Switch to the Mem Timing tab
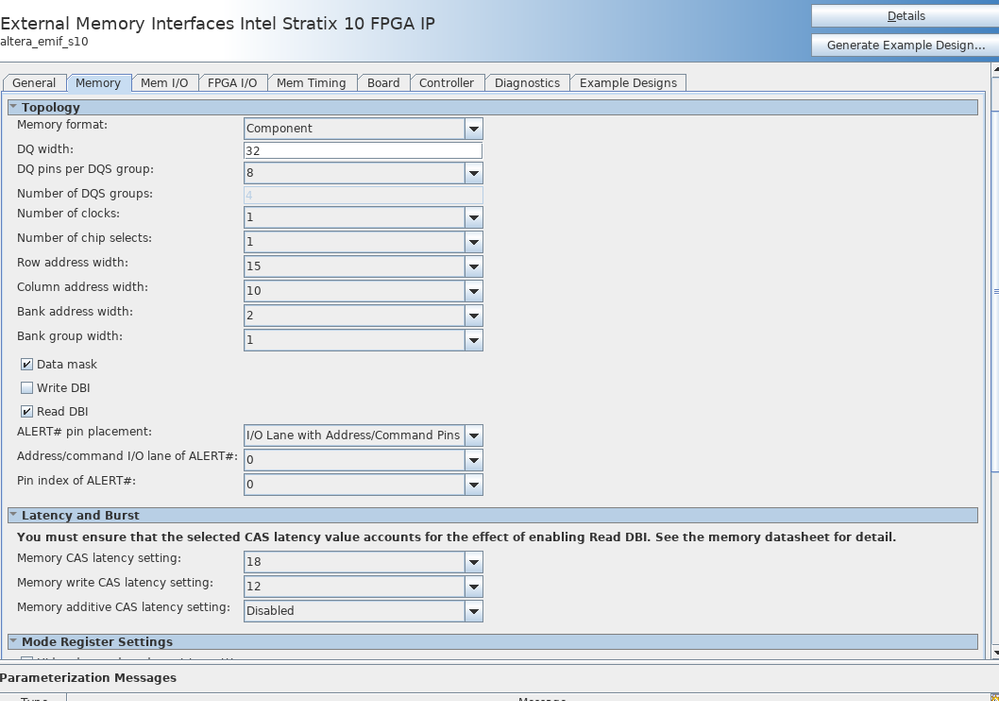 coord(311,83)
